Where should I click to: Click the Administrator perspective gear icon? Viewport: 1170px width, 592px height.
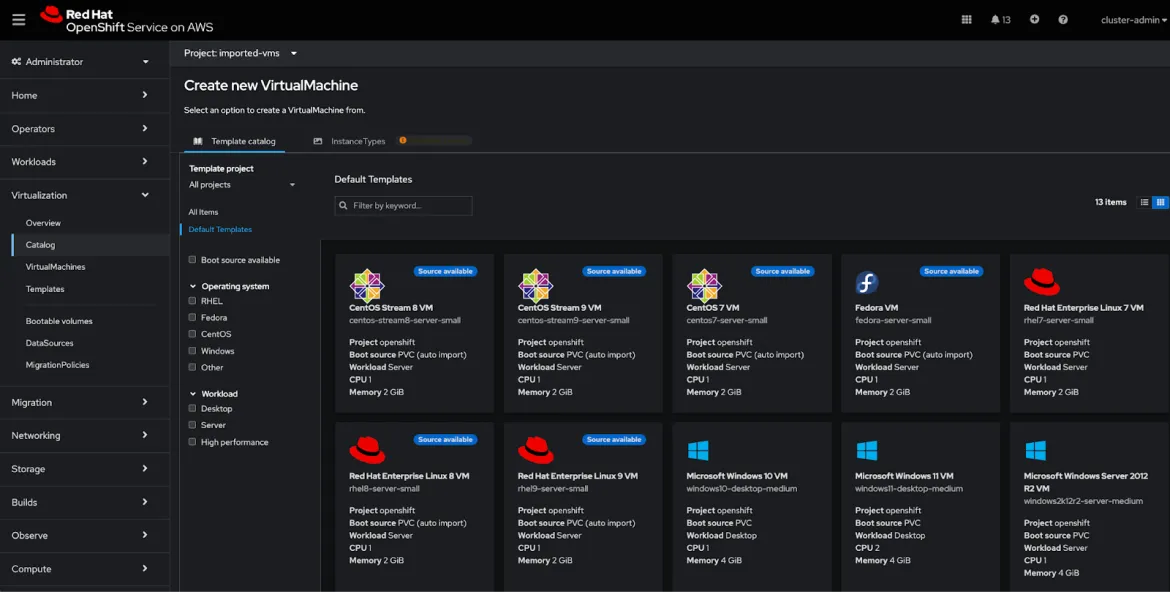pos(16,62)
